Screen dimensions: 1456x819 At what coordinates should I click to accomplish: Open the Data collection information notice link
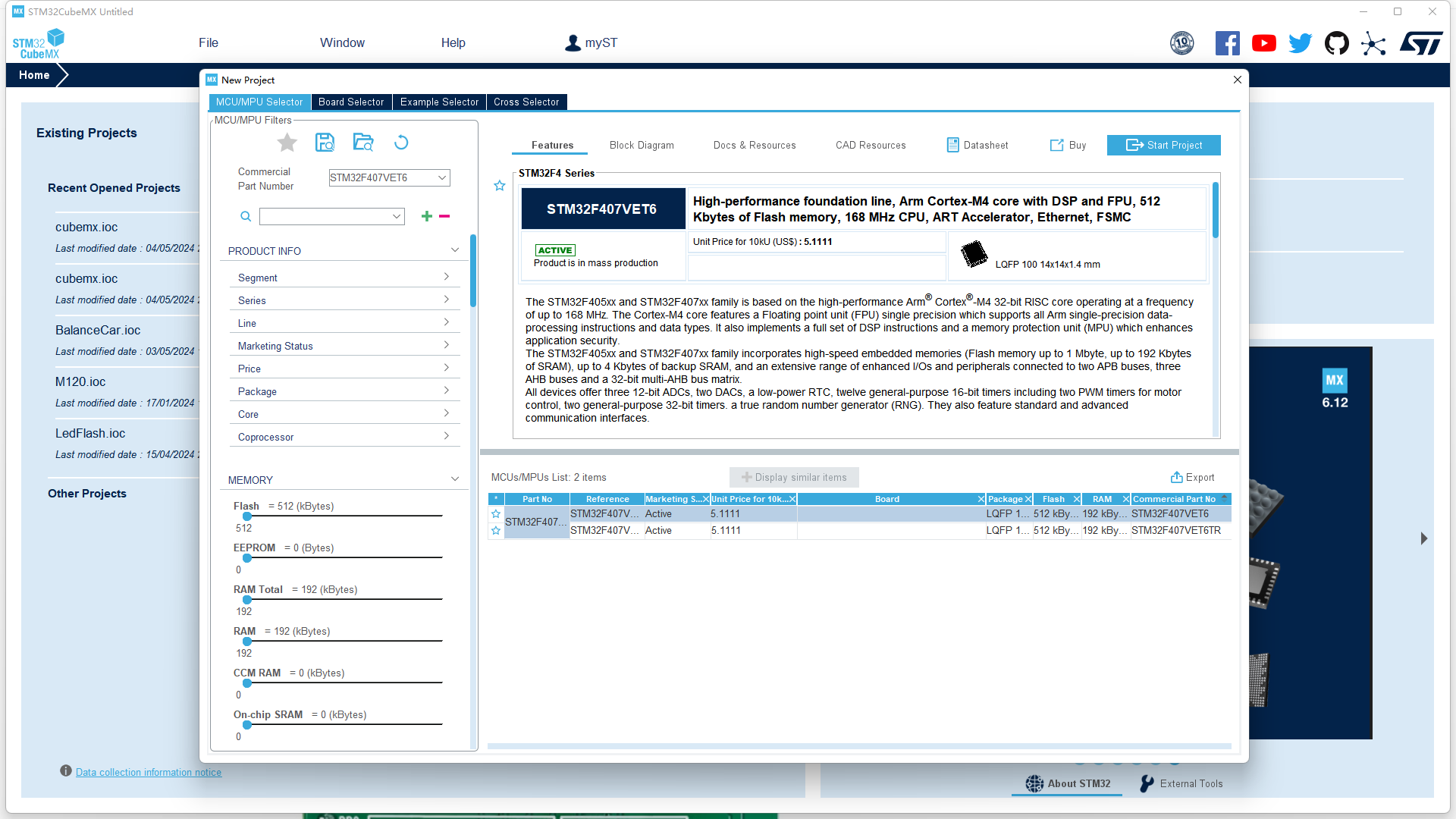(x=149, y=772)
